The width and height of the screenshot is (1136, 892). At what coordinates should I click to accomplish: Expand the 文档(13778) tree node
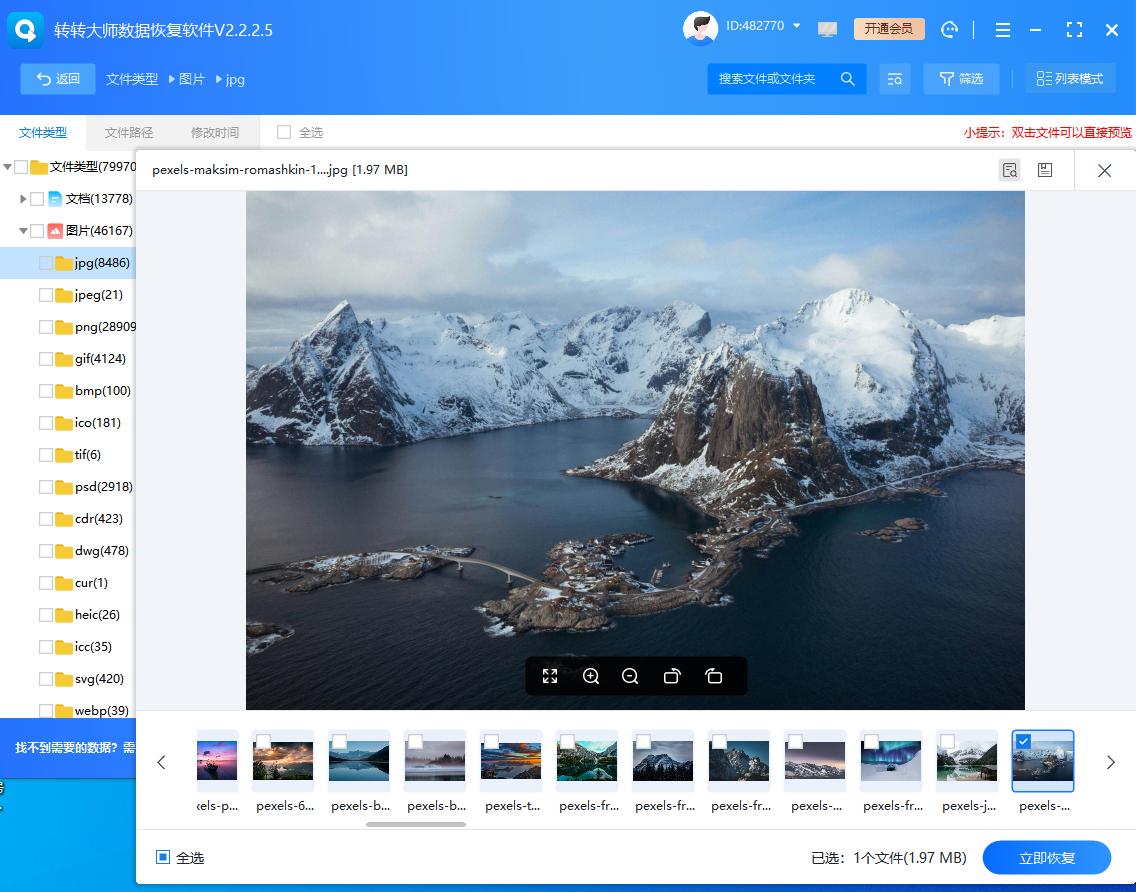tap(23, 198)
